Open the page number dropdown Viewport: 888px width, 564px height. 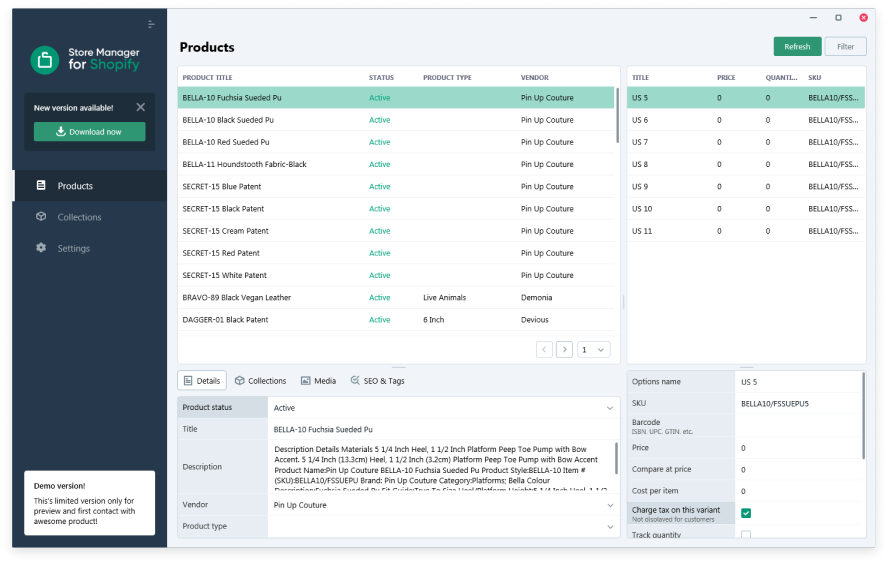pyautogui.click(x=593, y=349)
